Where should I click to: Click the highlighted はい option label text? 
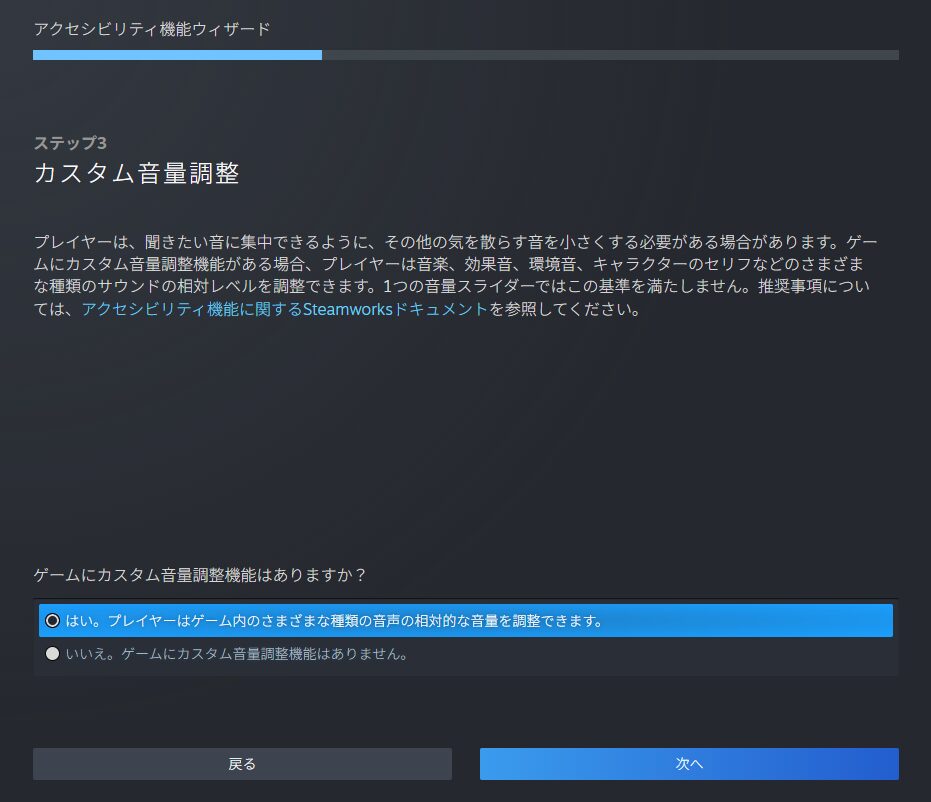tap(333, 621)
